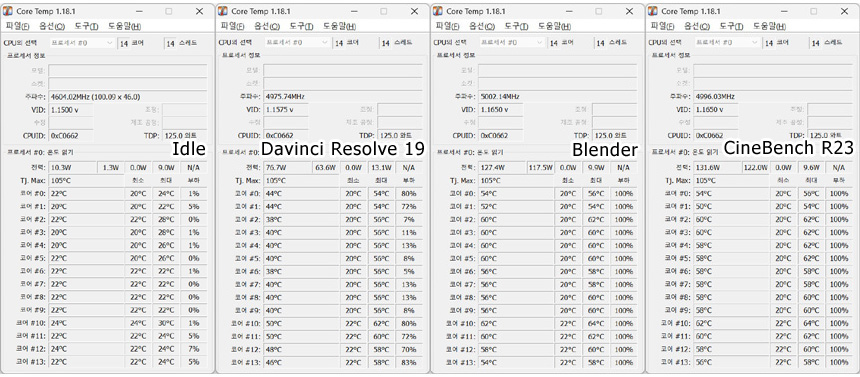
Task: Click the Core Temp icon in Idle window title bar
Action: coord(8,12)
